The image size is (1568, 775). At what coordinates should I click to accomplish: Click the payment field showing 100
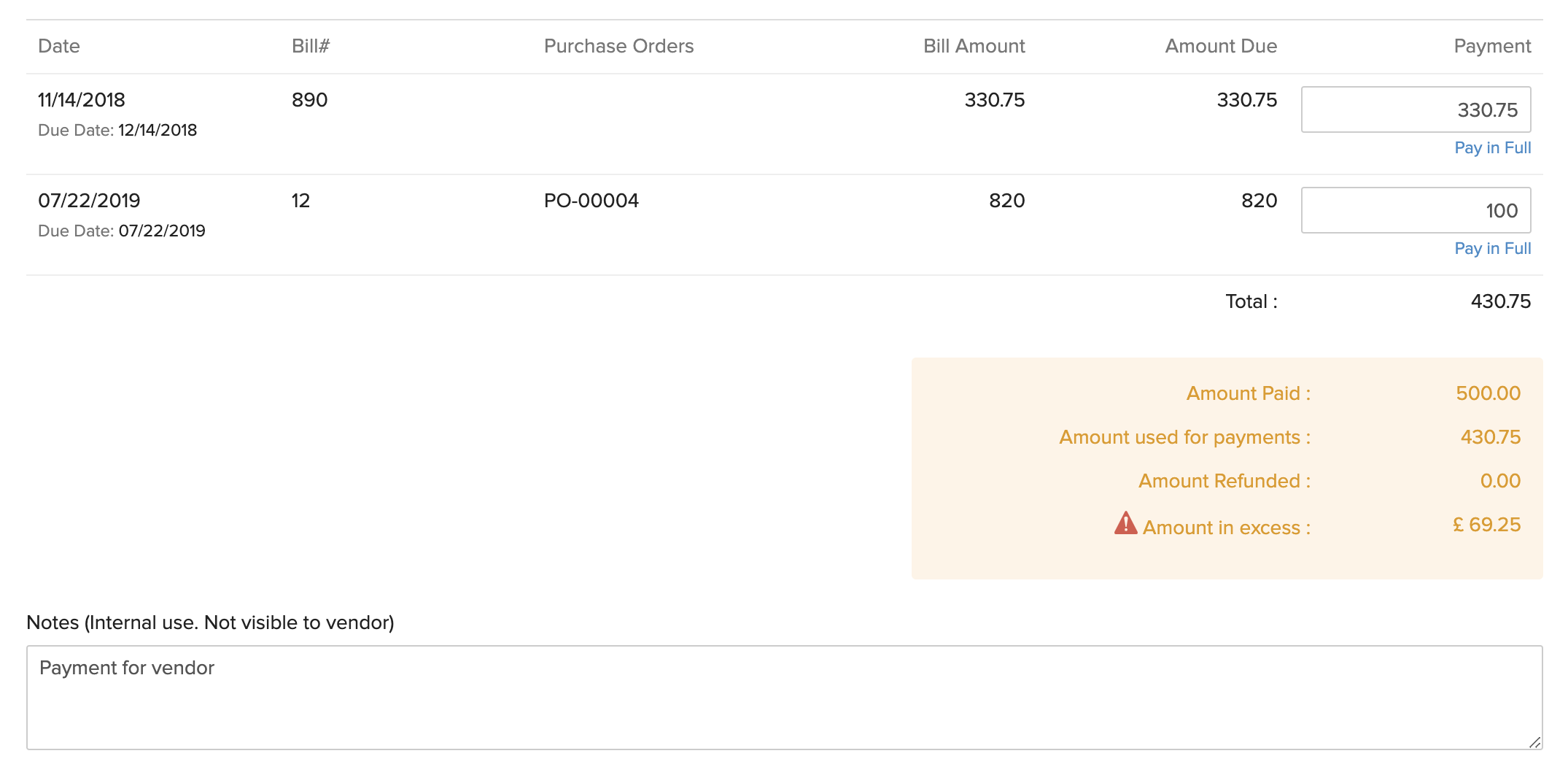1415,211
